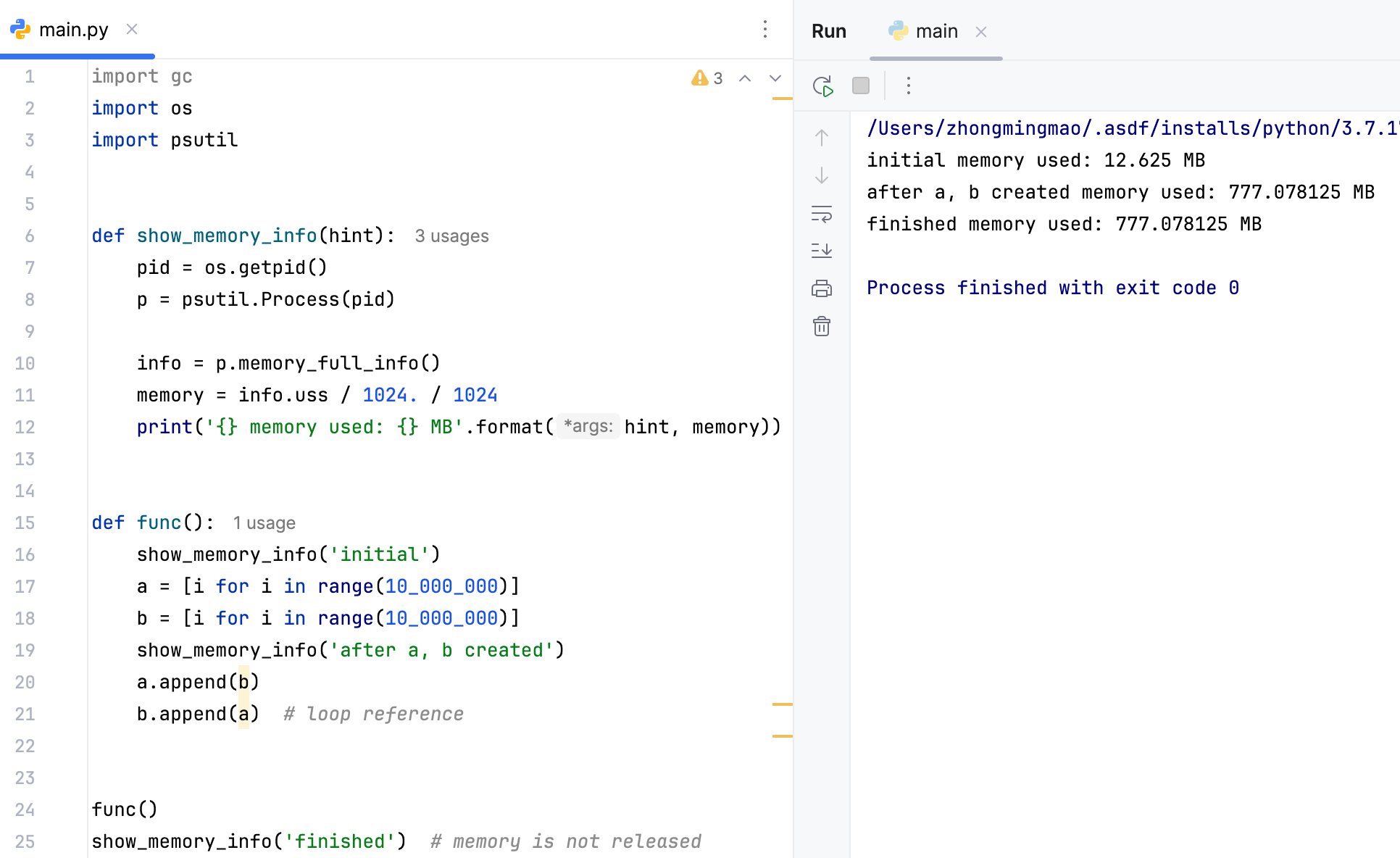Viewport: 1400px width, 858px height.
Task: Click the Python interpreter path link in console
Action: point(1130,128)
